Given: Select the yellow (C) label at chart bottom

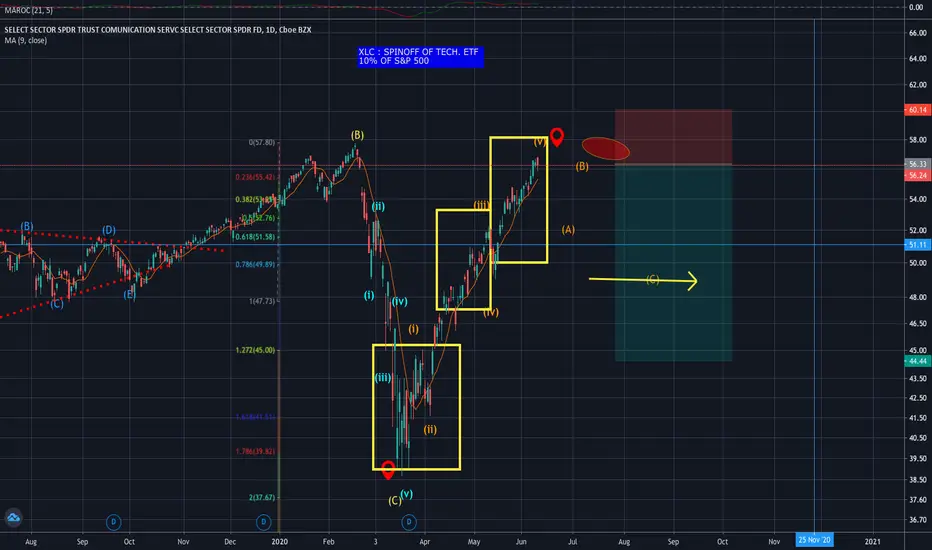Looking at the screenshot, I should 395,501.
